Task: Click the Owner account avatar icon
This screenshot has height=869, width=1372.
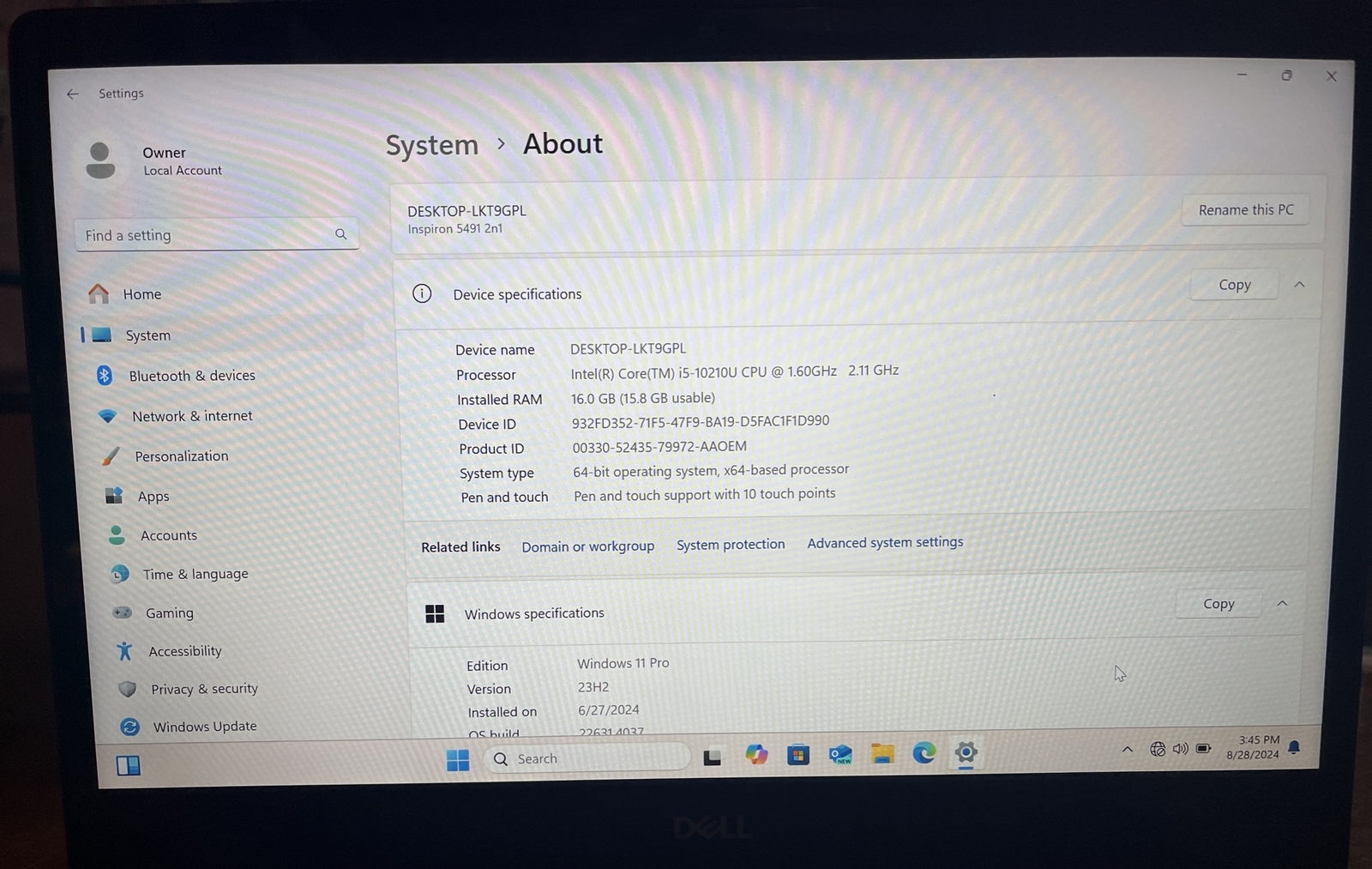Action: click(100, 160)
